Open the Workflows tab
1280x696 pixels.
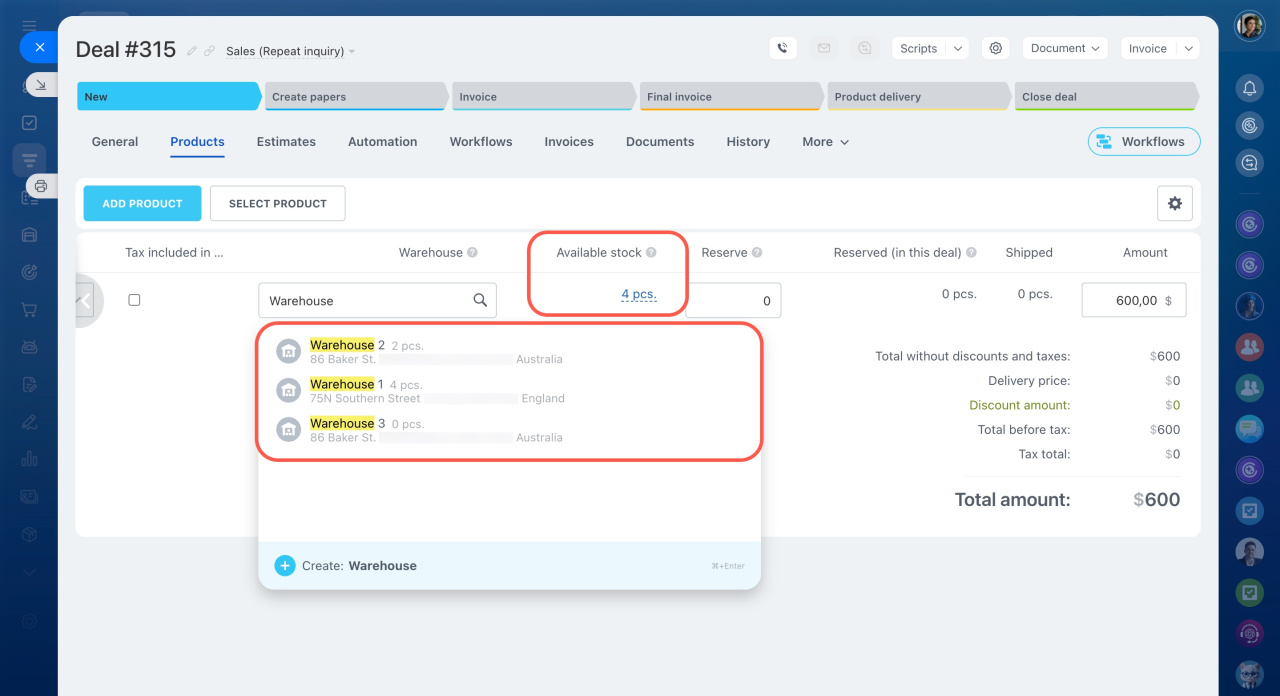coord(481,142)
